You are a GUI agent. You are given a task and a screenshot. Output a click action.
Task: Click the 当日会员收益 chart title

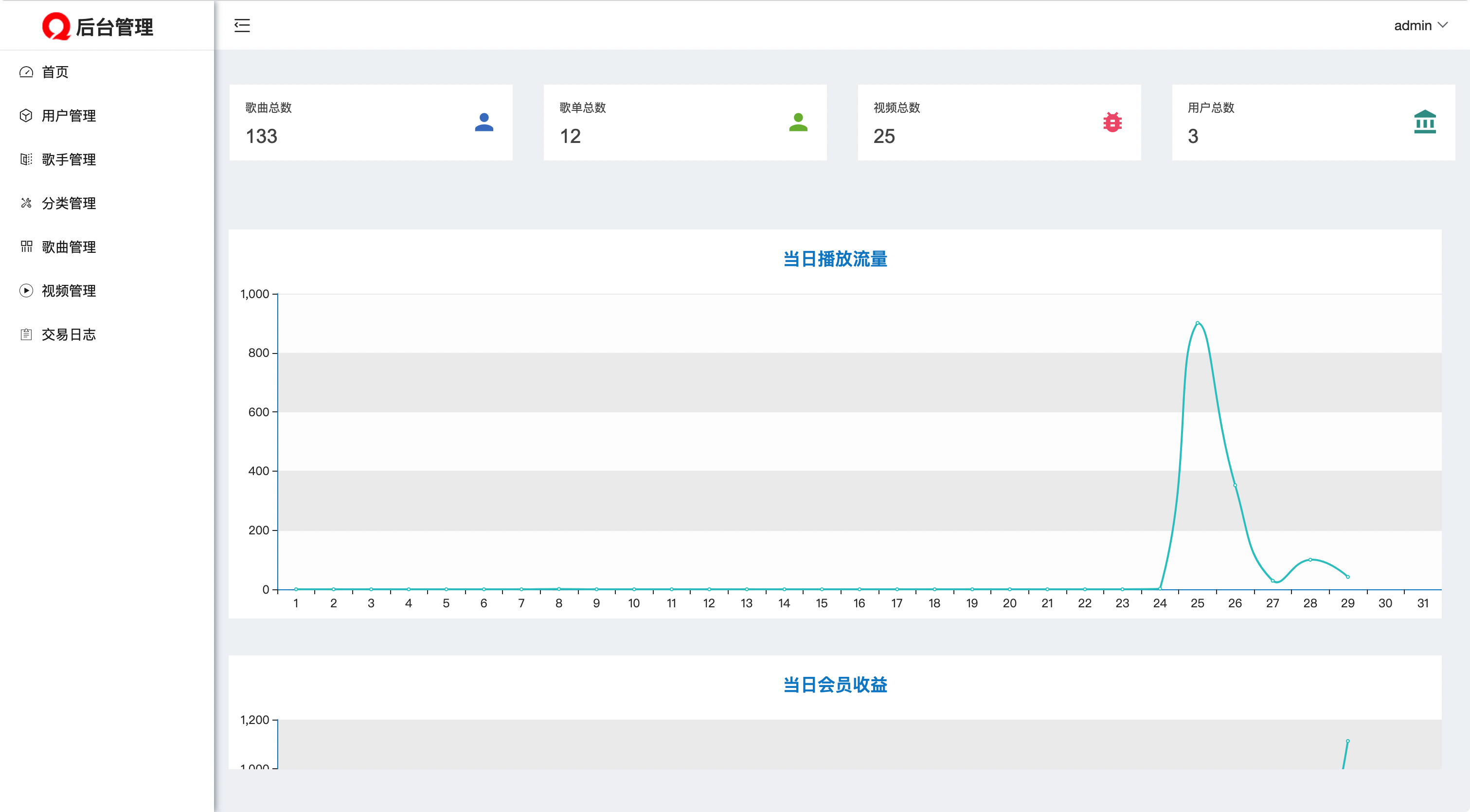pyautogui.click(x=835, y=684)
